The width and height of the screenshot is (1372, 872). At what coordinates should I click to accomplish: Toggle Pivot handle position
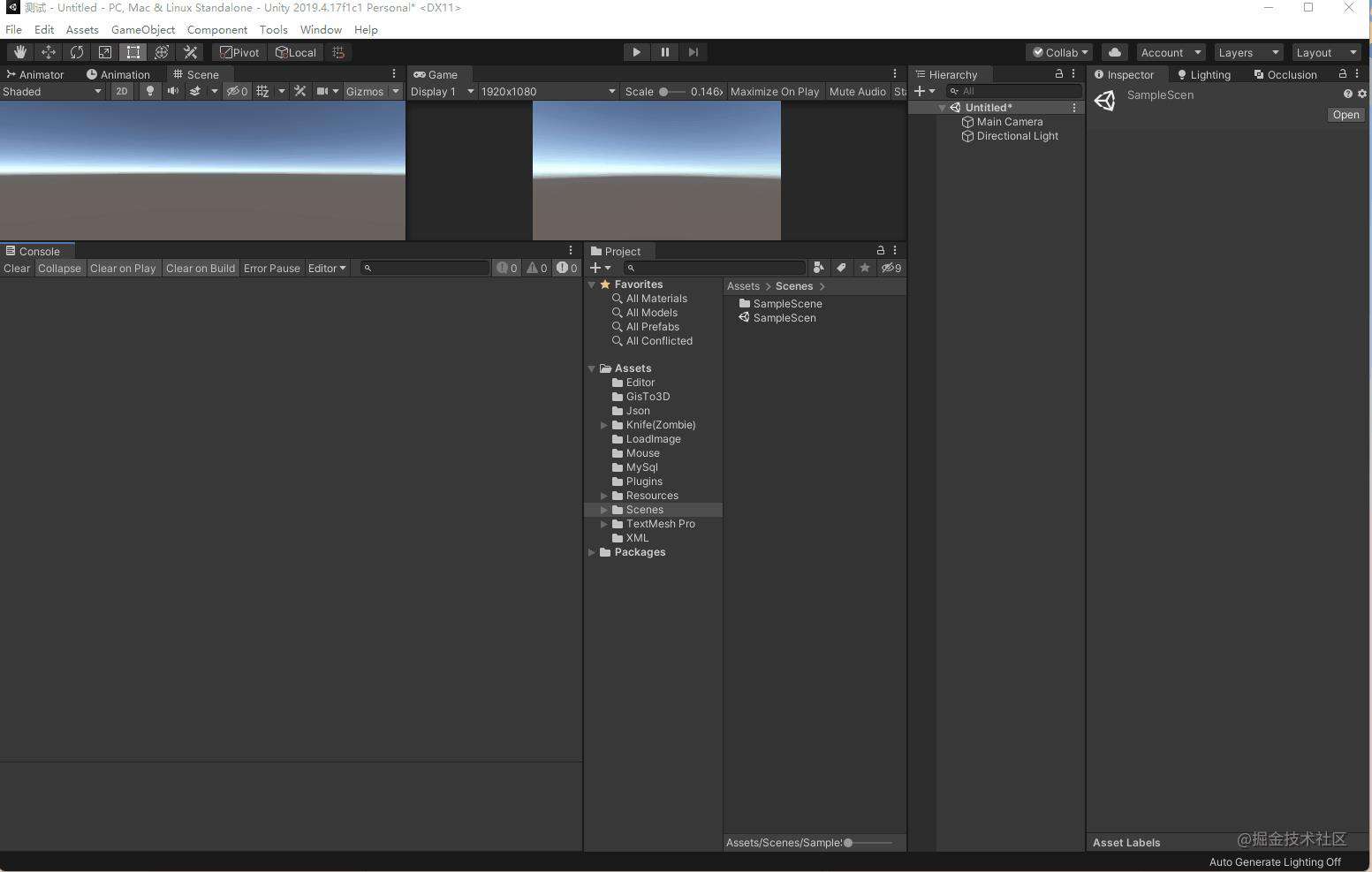pos(240,52)
